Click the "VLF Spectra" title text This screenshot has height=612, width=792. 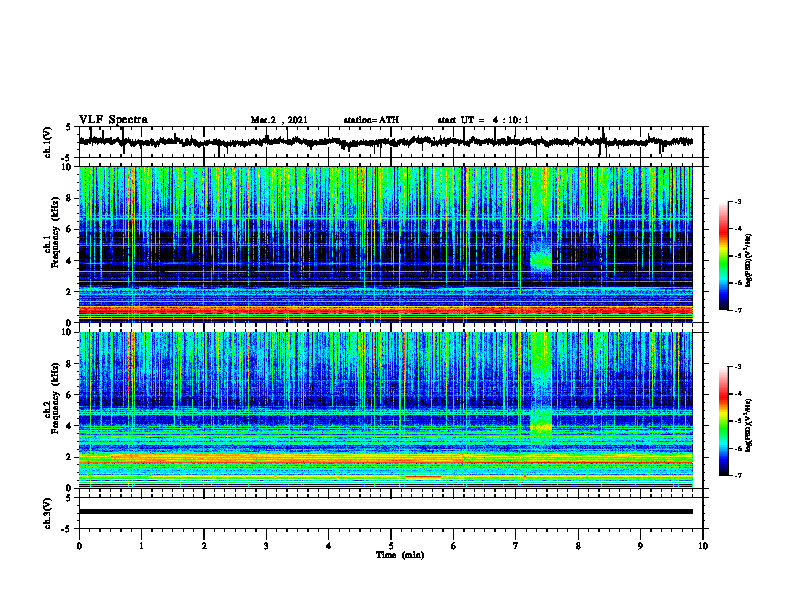point(113,120)
